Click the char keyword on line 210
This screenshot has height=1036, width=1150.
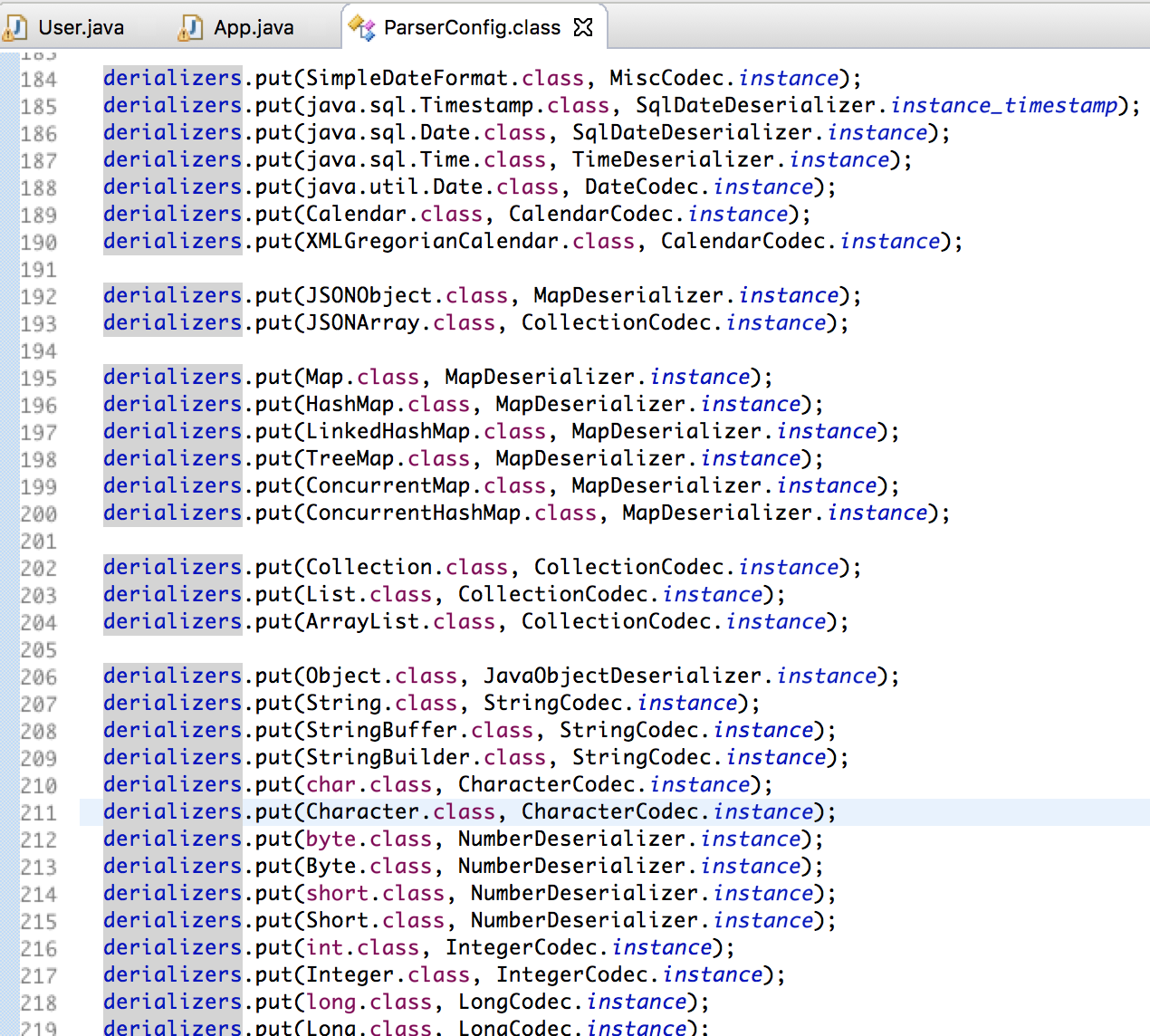(x=331, y=784)
